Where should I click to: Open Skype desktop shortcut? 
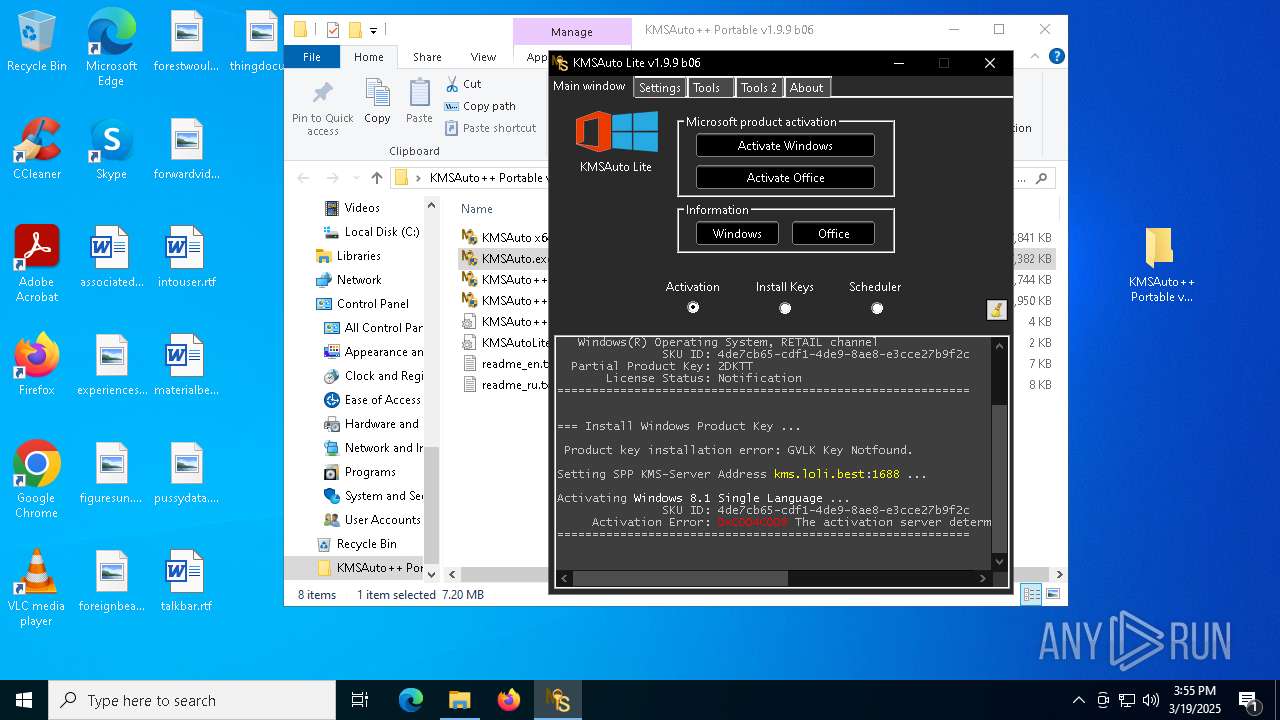pos(111,149)
